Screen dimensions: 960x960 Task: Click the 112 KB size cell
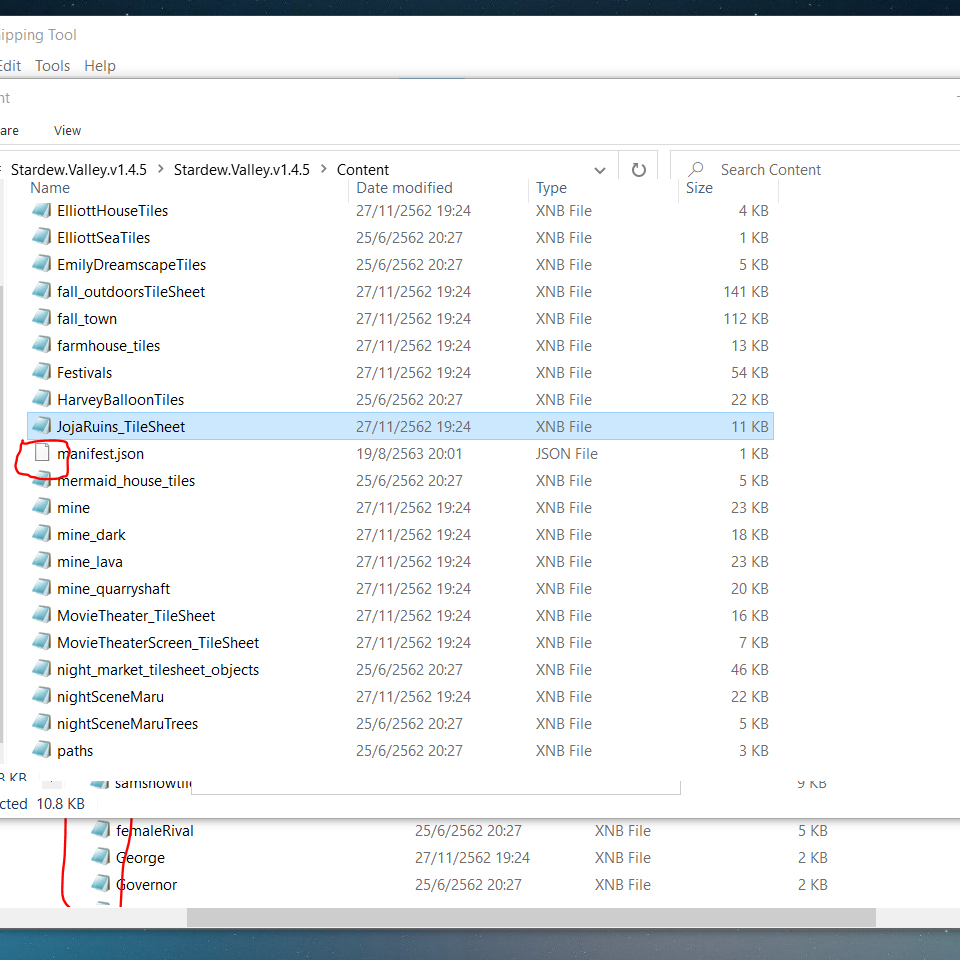tap(746, 318)
